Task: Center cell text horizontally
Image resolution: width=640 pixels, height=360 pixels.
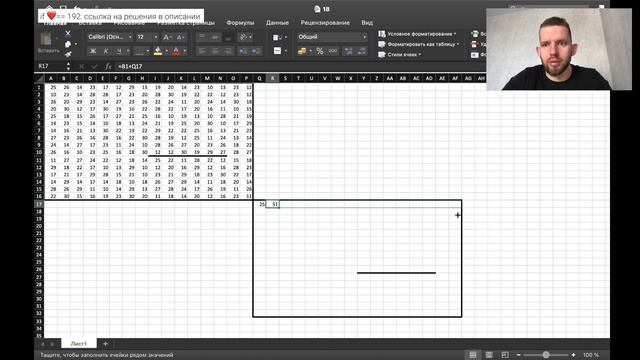Action: (215, 51)
